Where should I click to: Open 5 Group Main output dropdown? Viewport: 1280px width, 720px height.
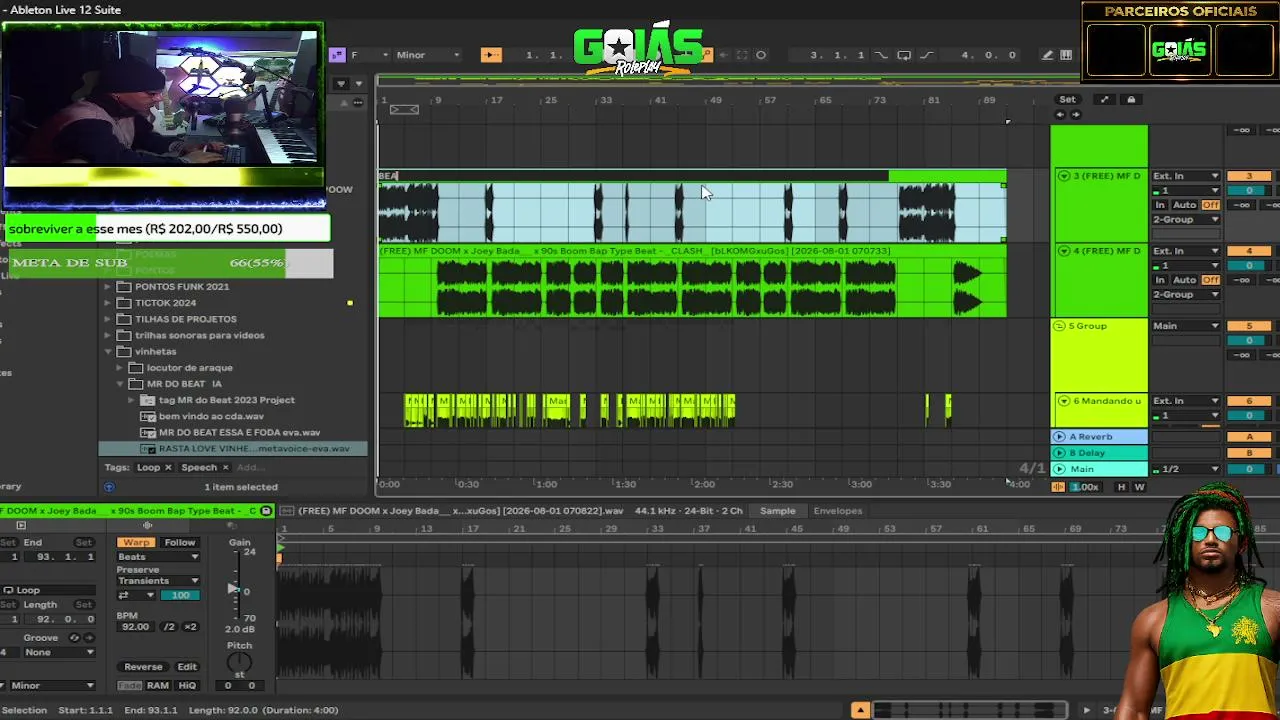point(1186,326)
